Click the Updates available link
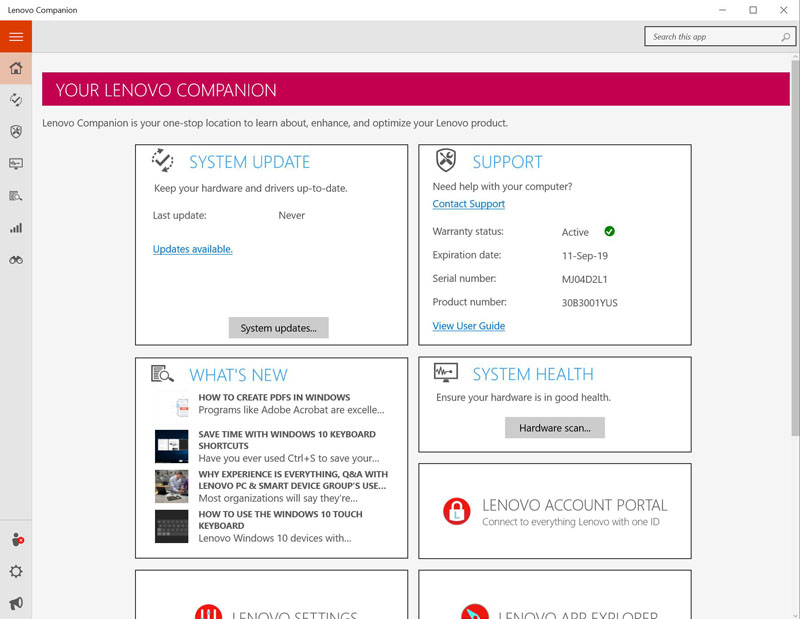The image size is (800, 619). [192, 249]
